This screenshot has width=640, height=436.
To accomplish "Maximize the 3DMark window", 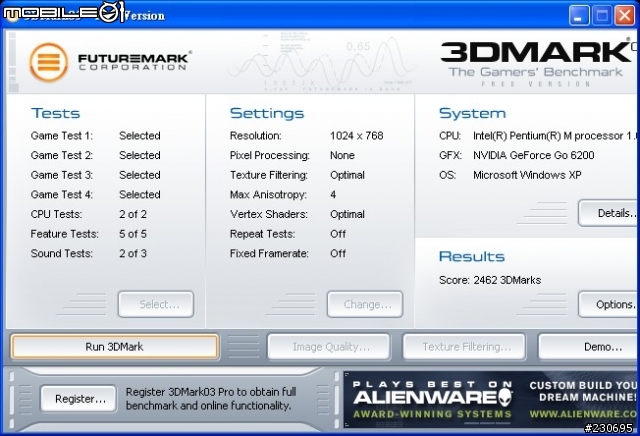I will pyautogui.click(x=602, y=16).
